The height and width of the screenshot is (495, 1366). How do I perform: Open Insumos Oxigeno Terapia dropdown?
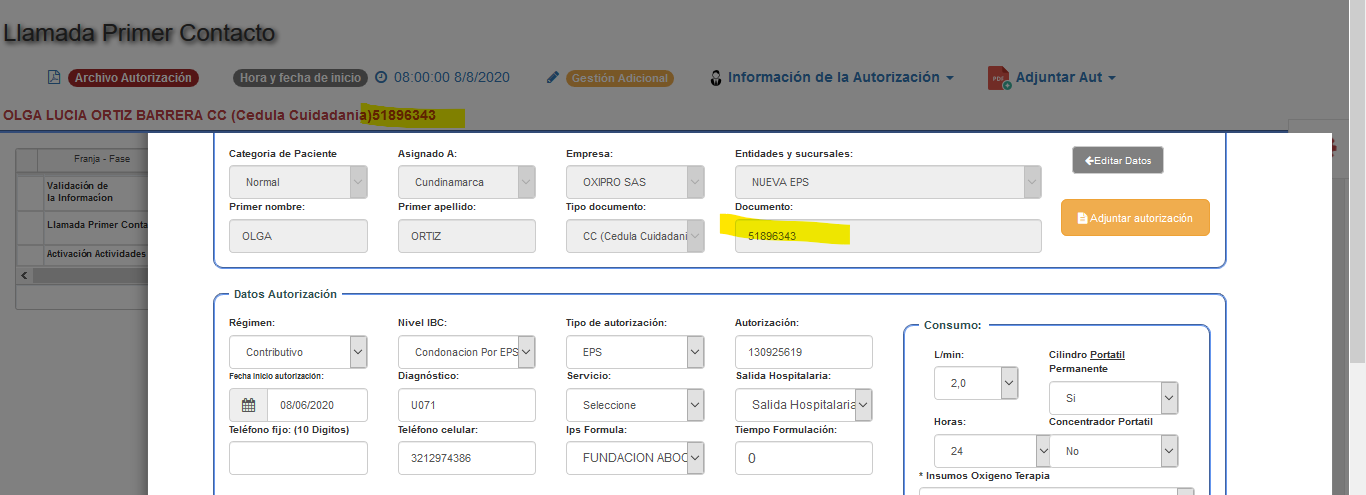1056,491
